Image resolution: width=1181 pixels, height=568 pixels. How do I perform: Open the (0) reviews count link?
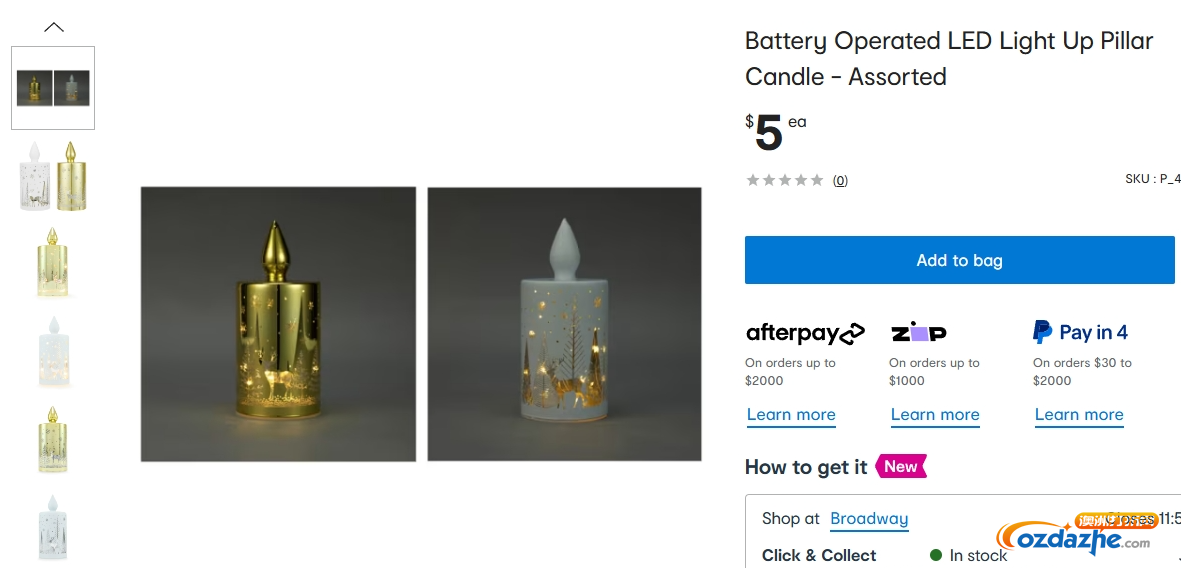coord(840,180)
